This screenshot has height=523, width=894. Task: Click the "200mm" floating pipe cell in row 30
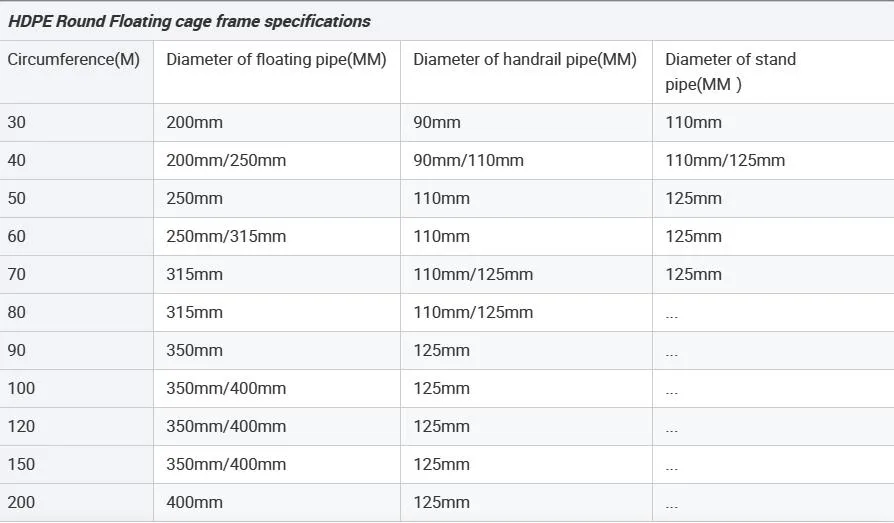(x=195, y=122)
